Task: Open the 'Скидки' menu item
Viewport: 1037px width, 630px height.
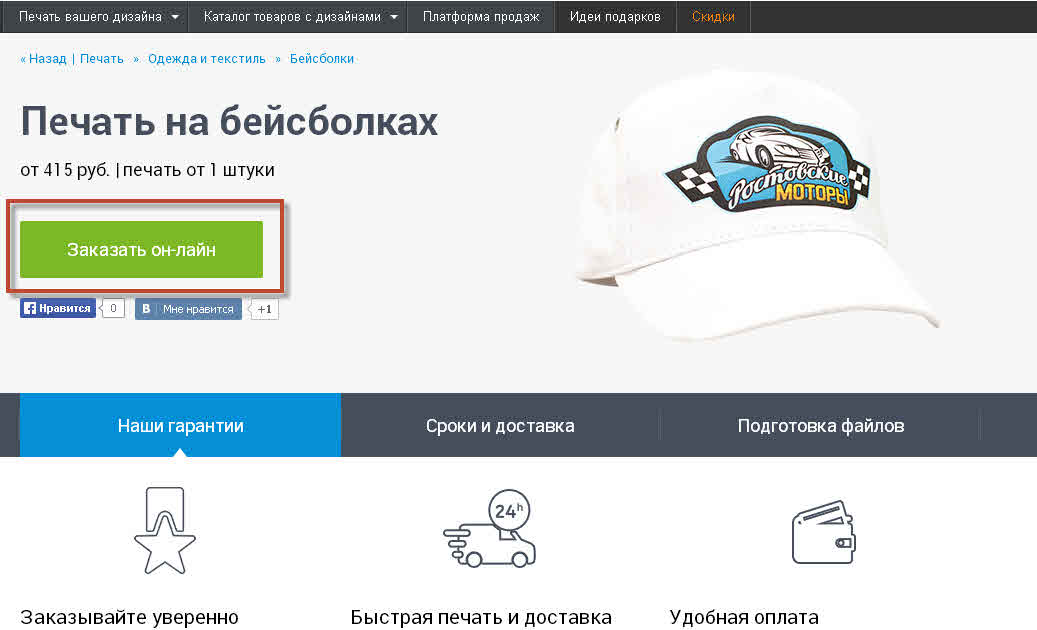Action: 713,17
